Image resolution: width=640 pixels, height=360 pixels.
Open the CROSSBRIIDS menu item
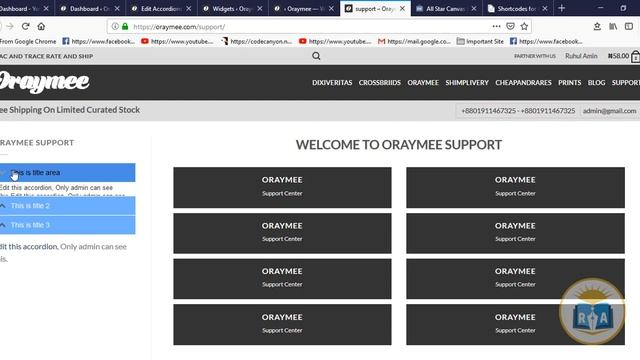[x=380, y=82]
